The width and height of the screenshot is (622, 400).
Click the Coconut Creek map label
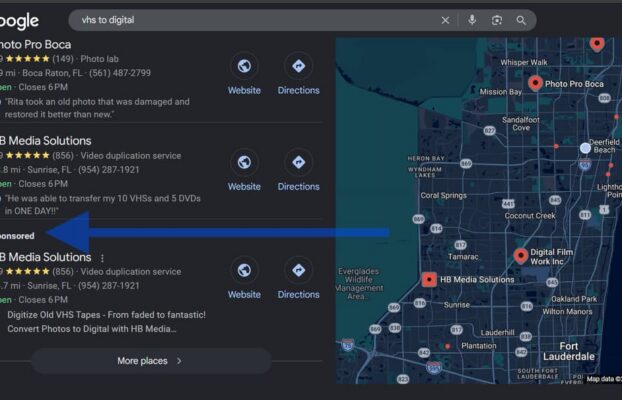point(530,216)
